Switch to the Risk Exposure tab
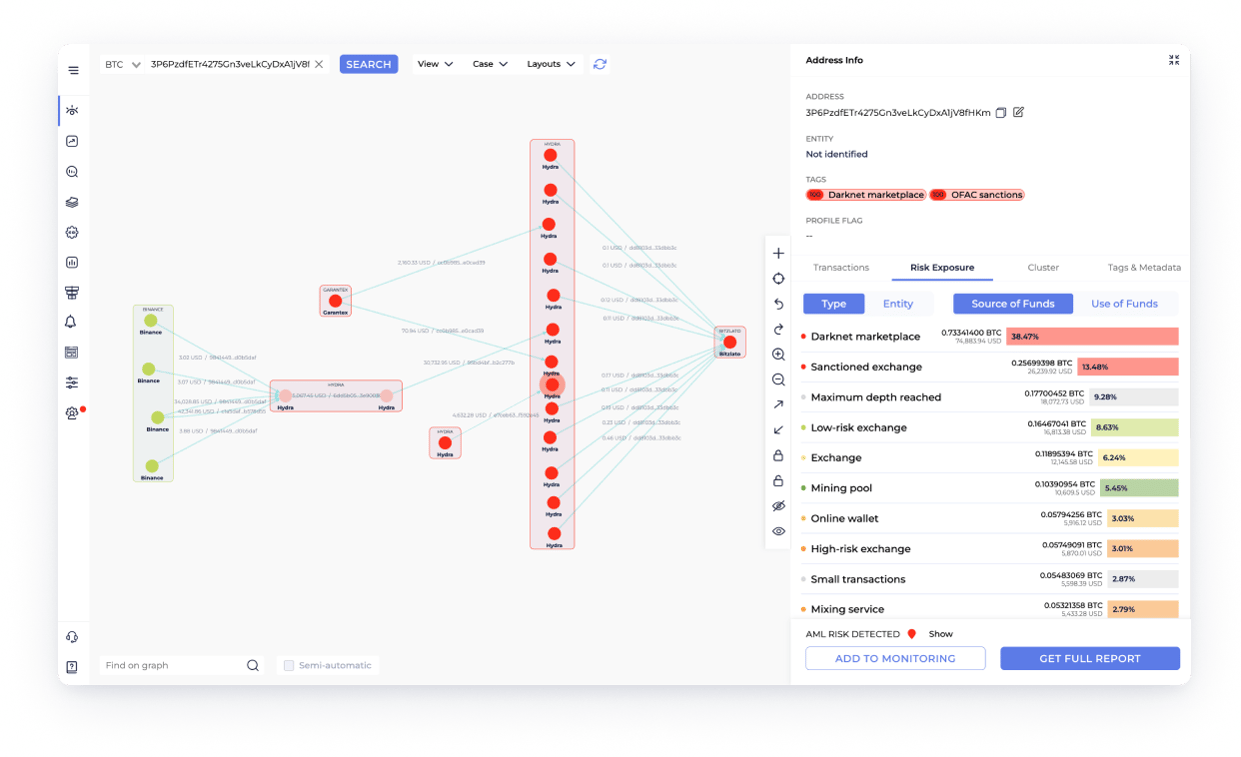1241x757 pixels. [x=942, y=268]
